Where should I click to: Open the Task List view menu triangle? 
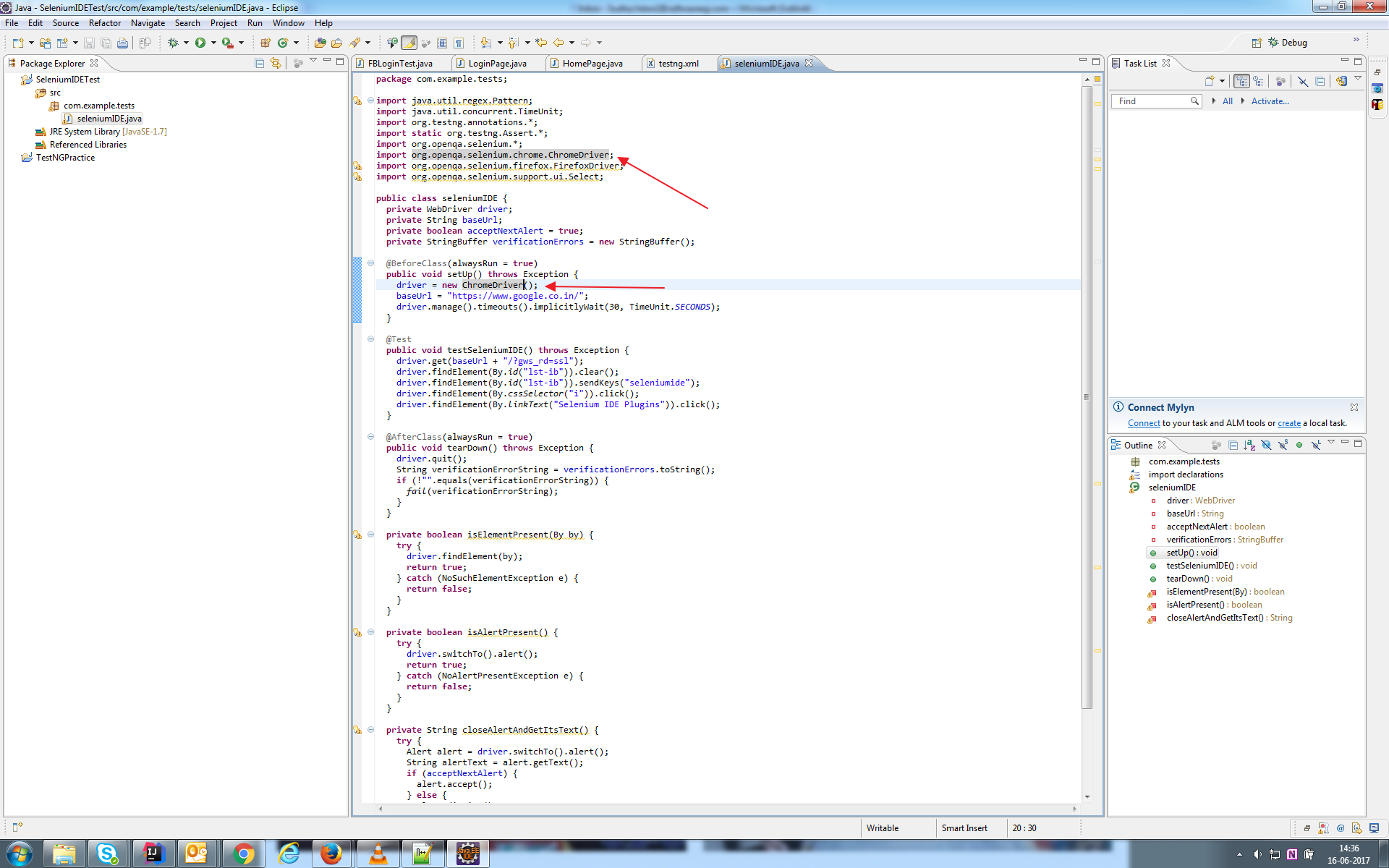click(x=1358, y=78)
